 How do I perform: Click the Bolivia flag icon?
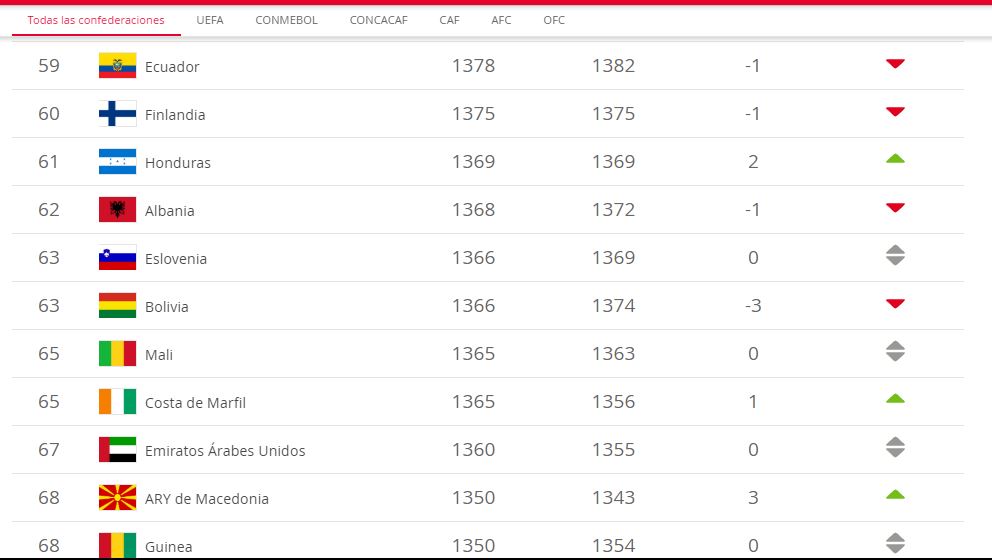tap(117, 305)
